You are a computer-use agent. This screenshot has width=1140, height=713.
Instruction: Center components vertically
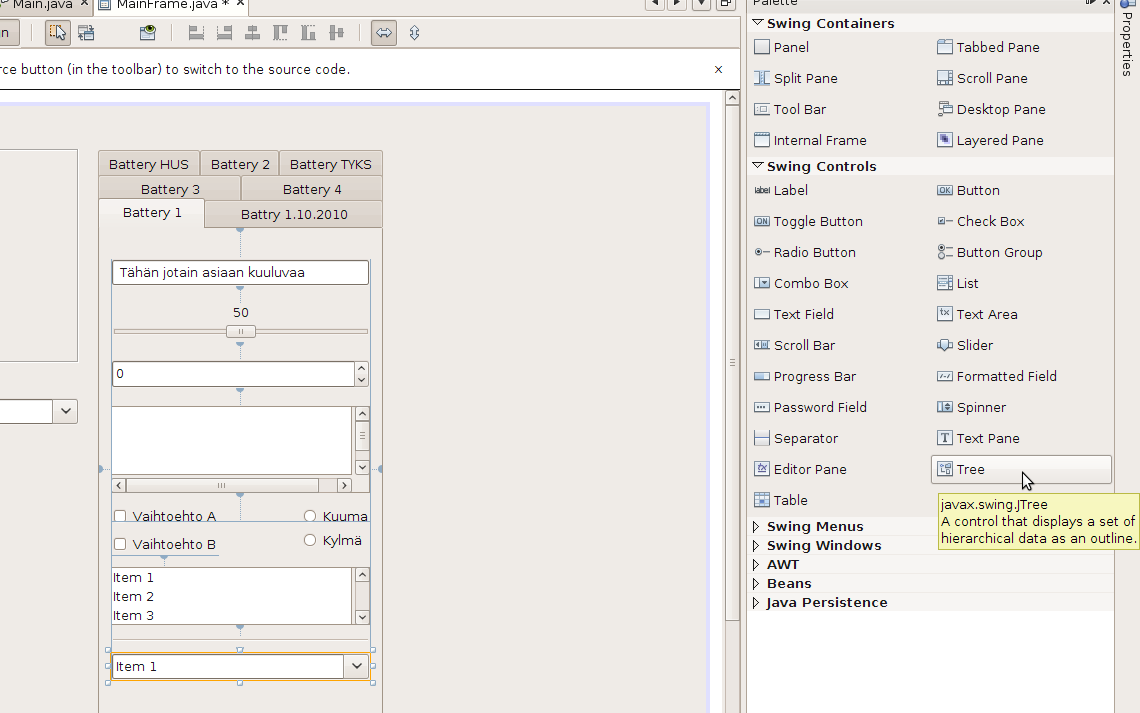336,33
